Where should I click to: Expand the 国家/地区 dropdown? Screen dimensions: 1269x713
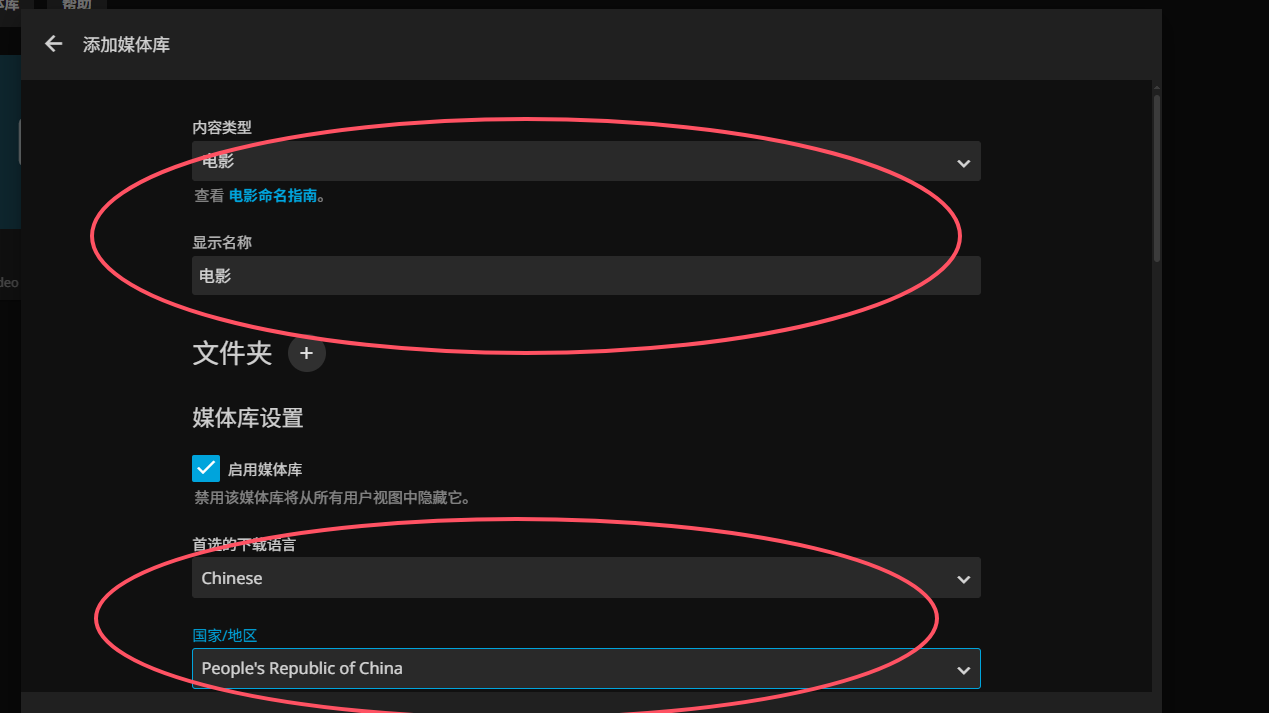pyautogui.click(x=586, y=669)
